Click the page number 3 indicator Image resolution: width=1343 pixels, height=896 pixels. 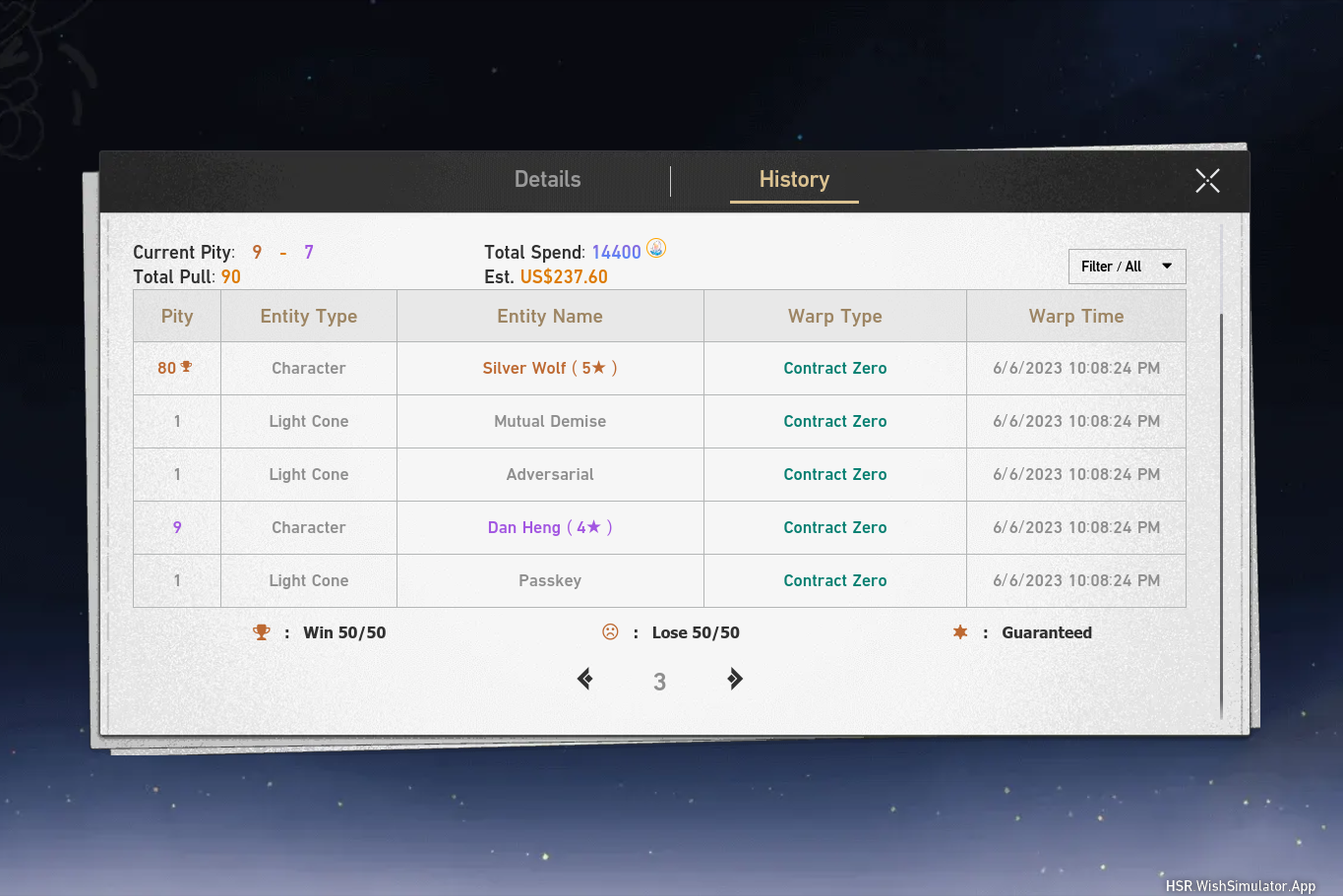click(x=659, y=682)
